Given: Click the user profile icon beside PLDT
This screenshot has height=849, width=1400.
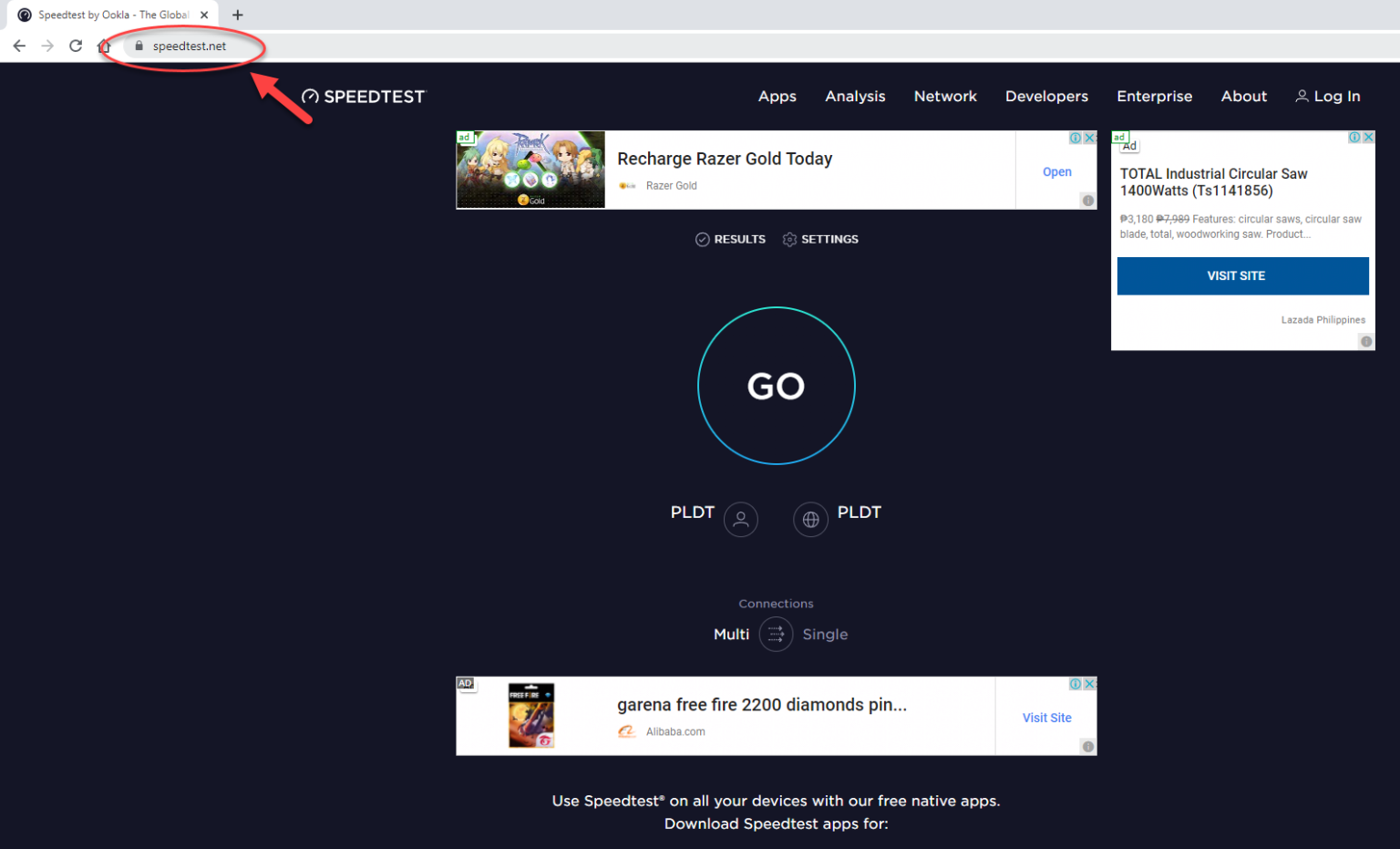Looking at the screenshot, I should [x=741, y=520].
